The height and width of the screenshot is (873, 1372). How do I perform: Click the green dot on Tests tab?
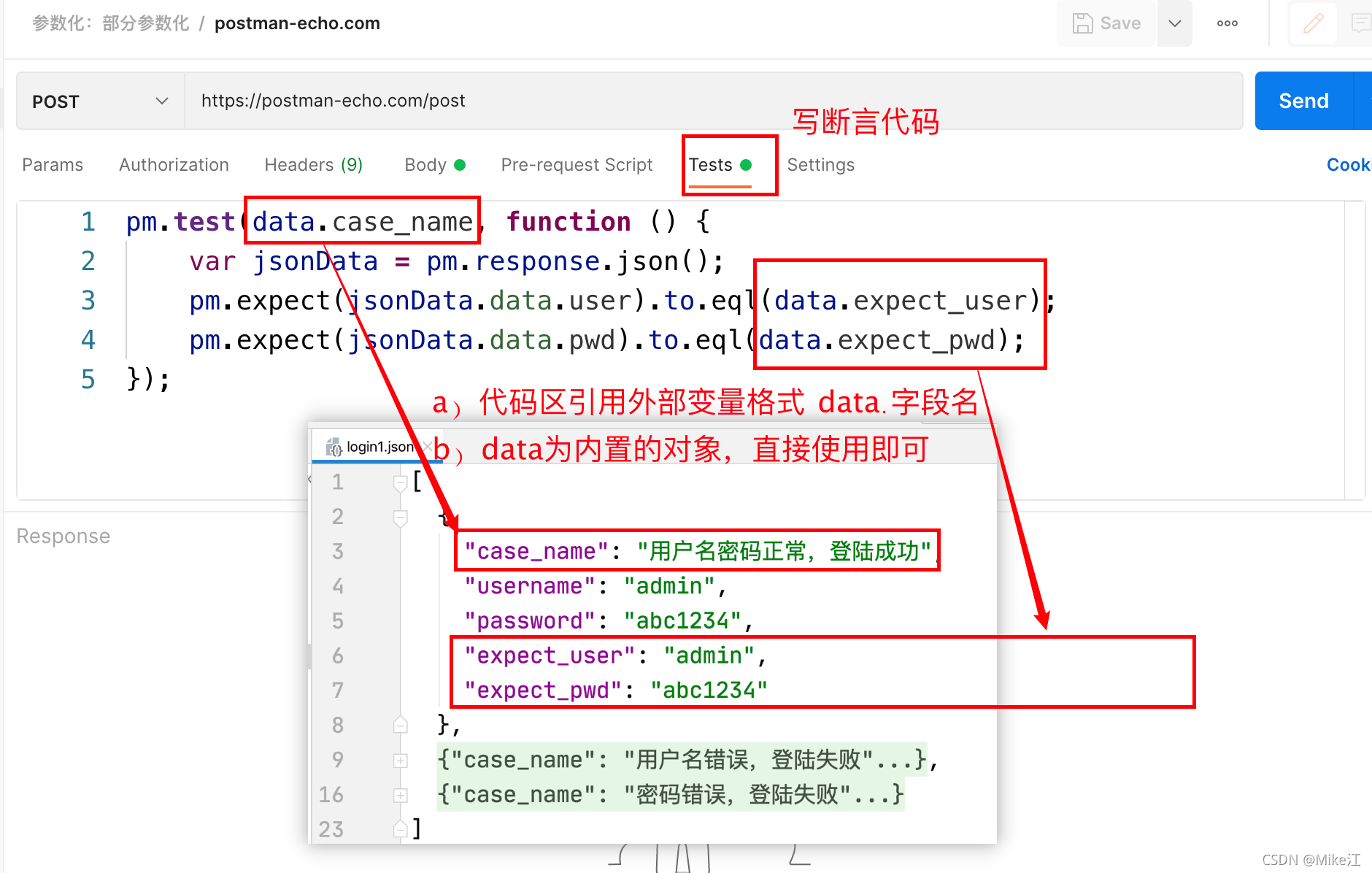(746, 165)
